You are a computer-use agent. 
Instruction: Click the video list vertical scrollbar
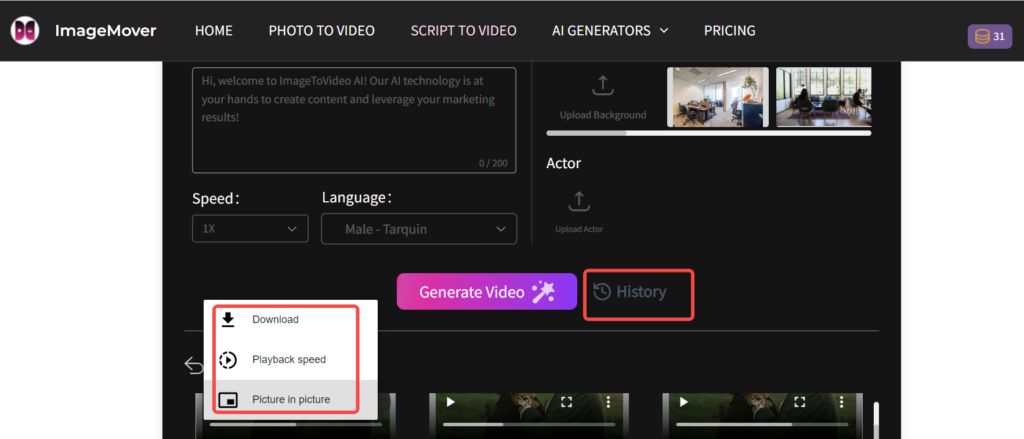pyautogui.click(x=876, y=418)
